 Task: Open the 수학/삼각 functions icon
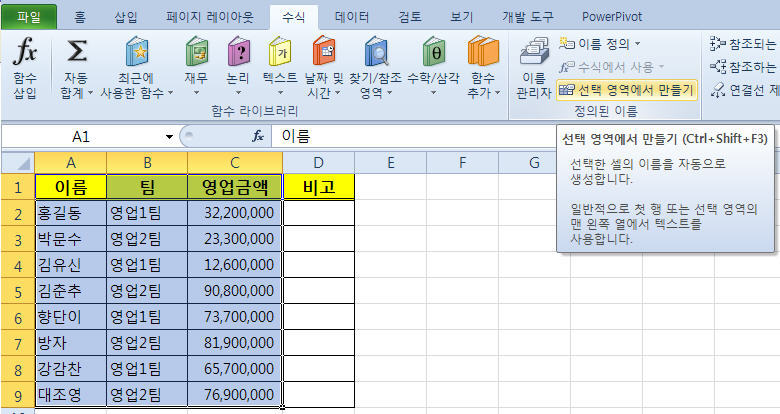[x=433, y=52]
